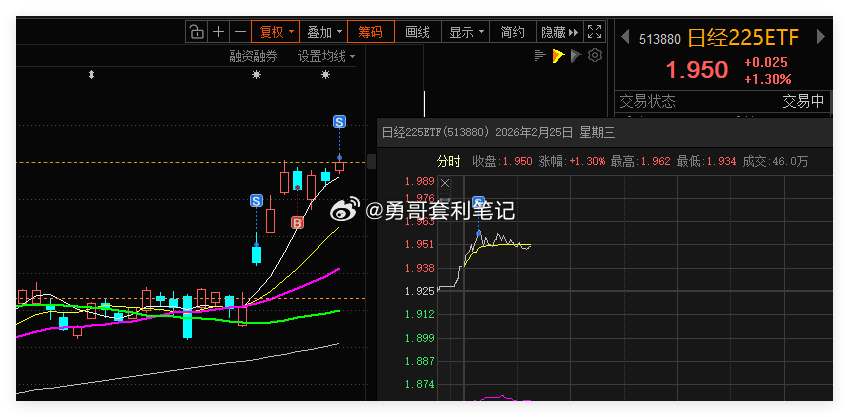
Task: Open the 叠加 overlay dropdown
Action: coord(323,32)
